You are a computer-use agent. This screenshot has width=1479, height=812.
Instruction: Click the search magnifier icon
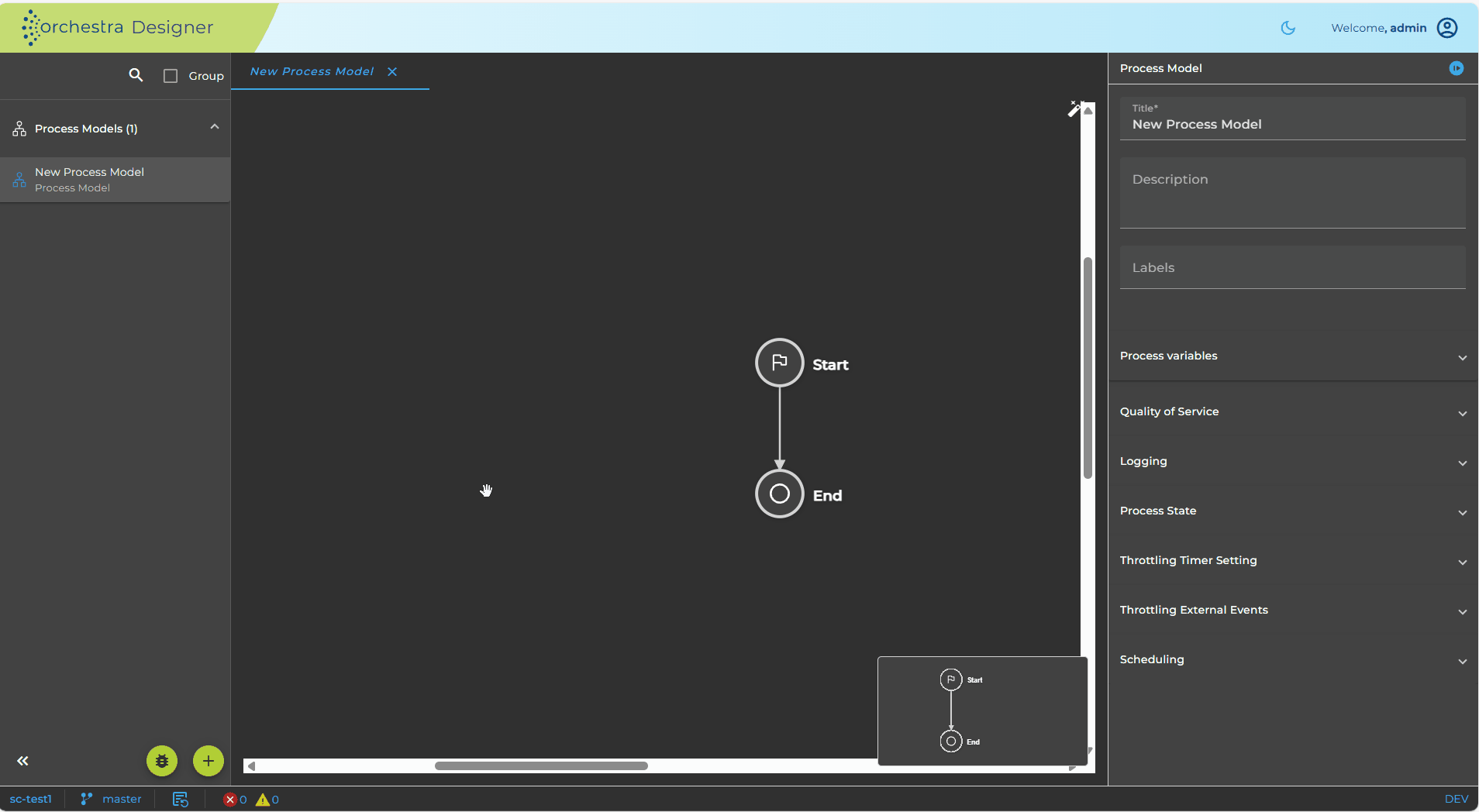pyautogui.click(x=136, y=75)
